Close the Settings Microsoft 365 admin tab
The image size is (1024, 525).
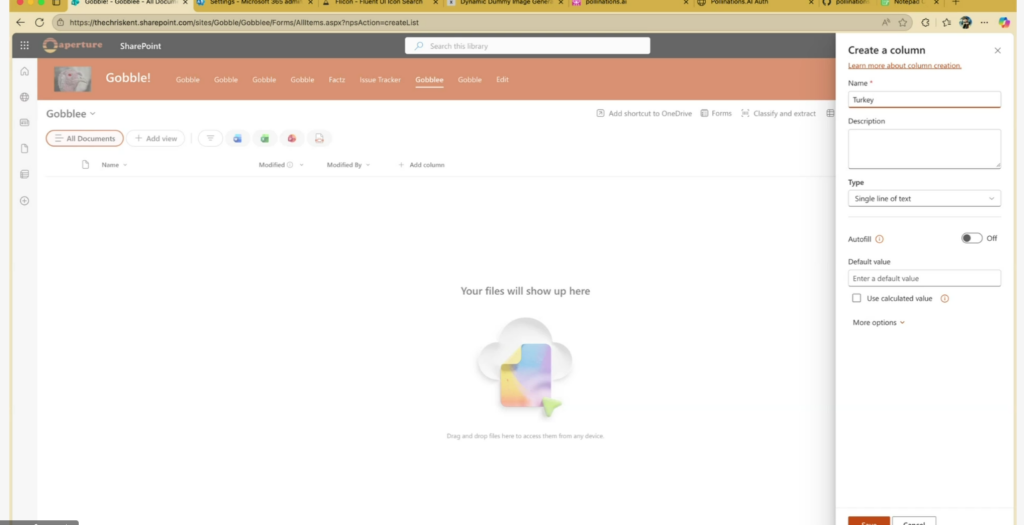click(x=311, y=3)
